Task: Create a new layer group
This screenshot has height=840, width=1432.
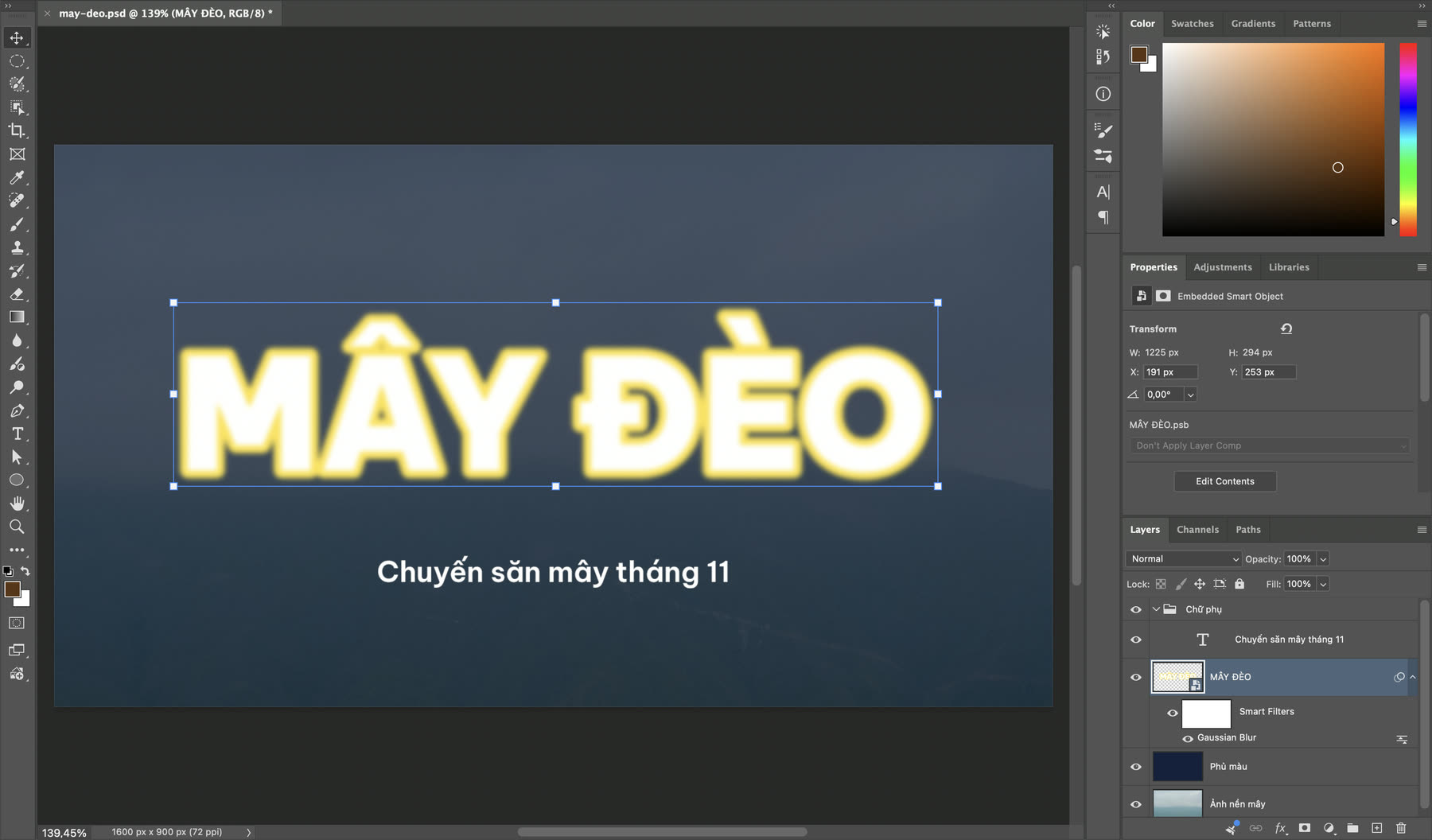Action: [1352, 828]
